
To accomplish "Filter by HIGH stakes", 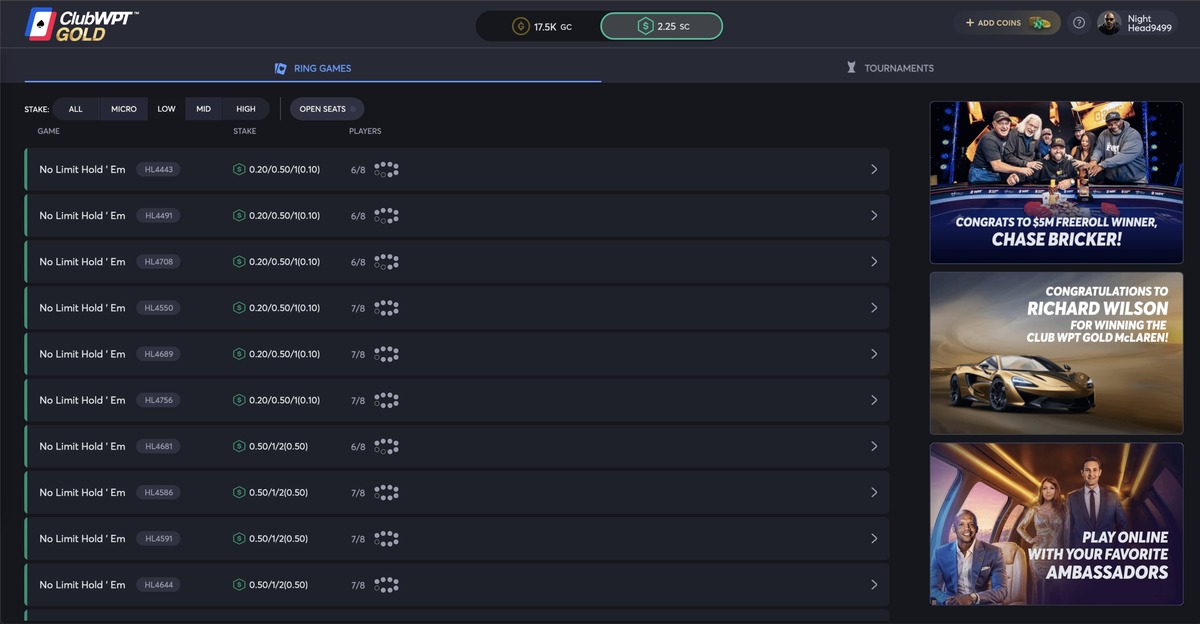I will point(246,109).
